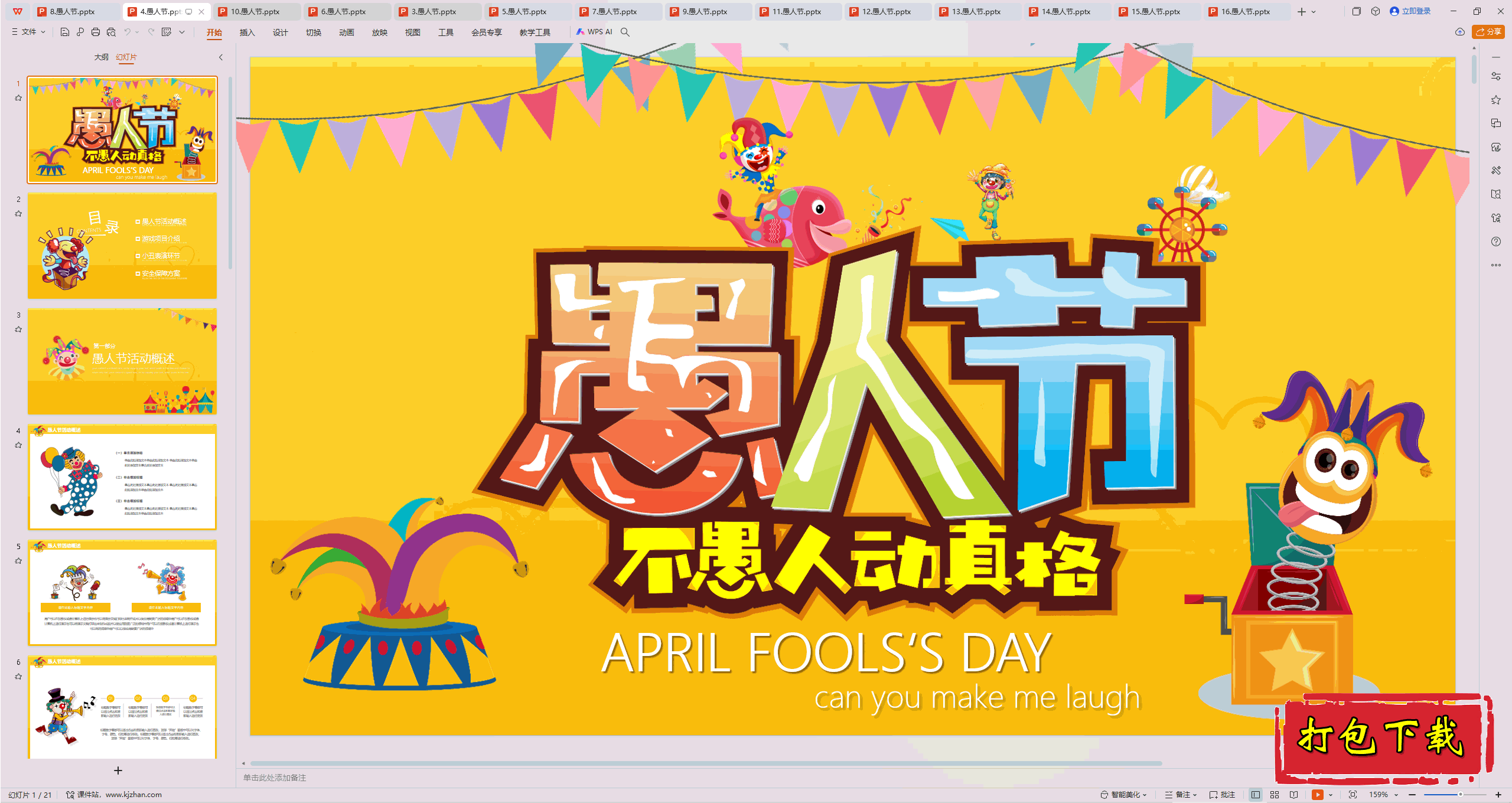Toggle the star marker on slide 4
This screenshot has height=803, width=1512.
18,445
